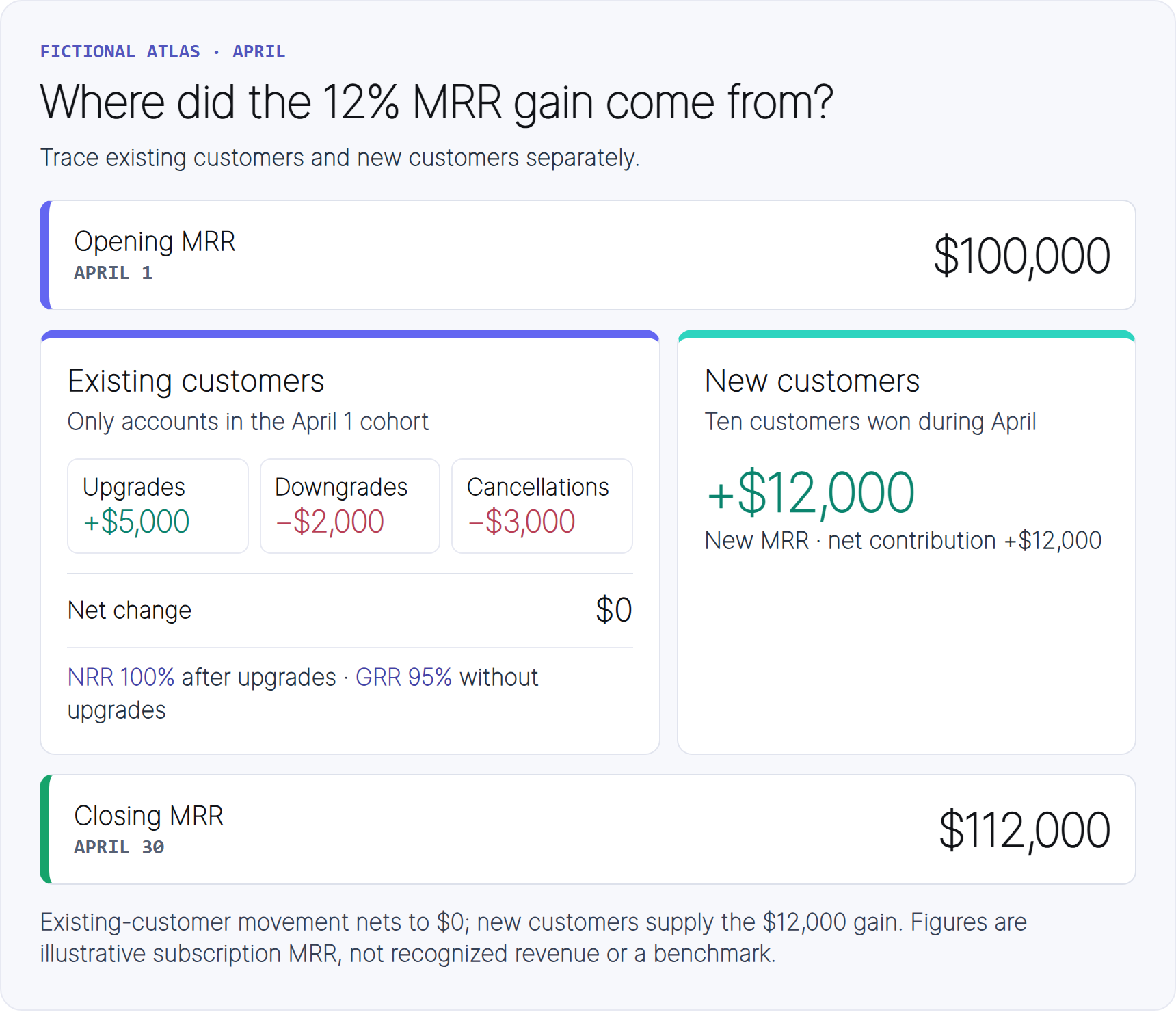Click the "APRIL 1" date label
Image resolution: width=1176 pixels, height=1012 pixels.
pos(113,273)
